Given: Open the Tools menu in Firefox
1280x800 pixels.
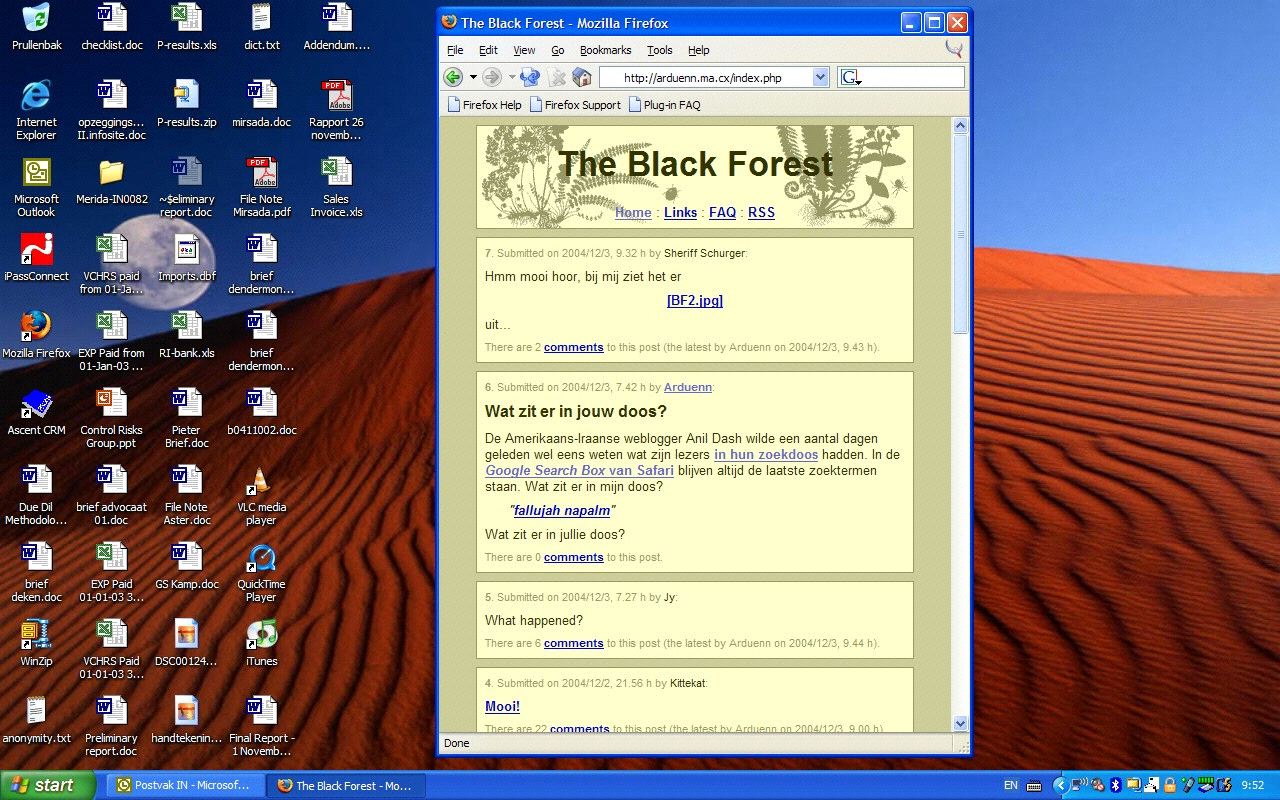Looking at the screenshot, I should (x=660, y=50).
